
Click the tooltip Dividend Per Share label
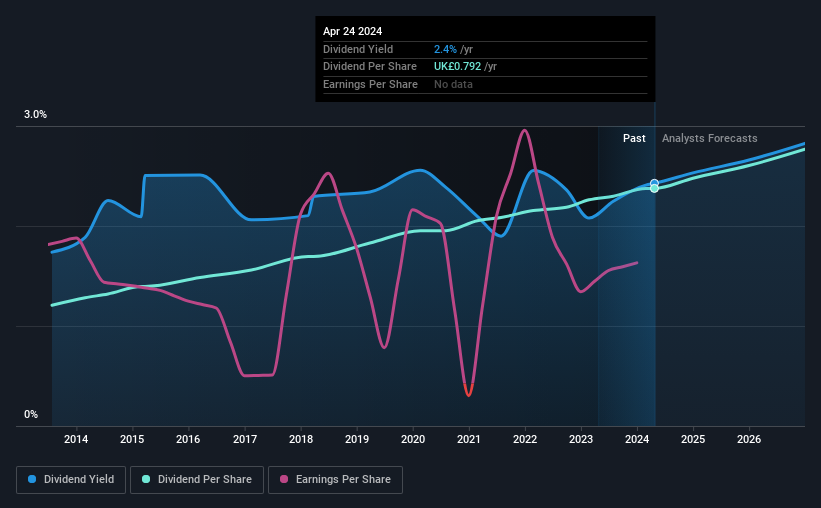tap(370, 67)
